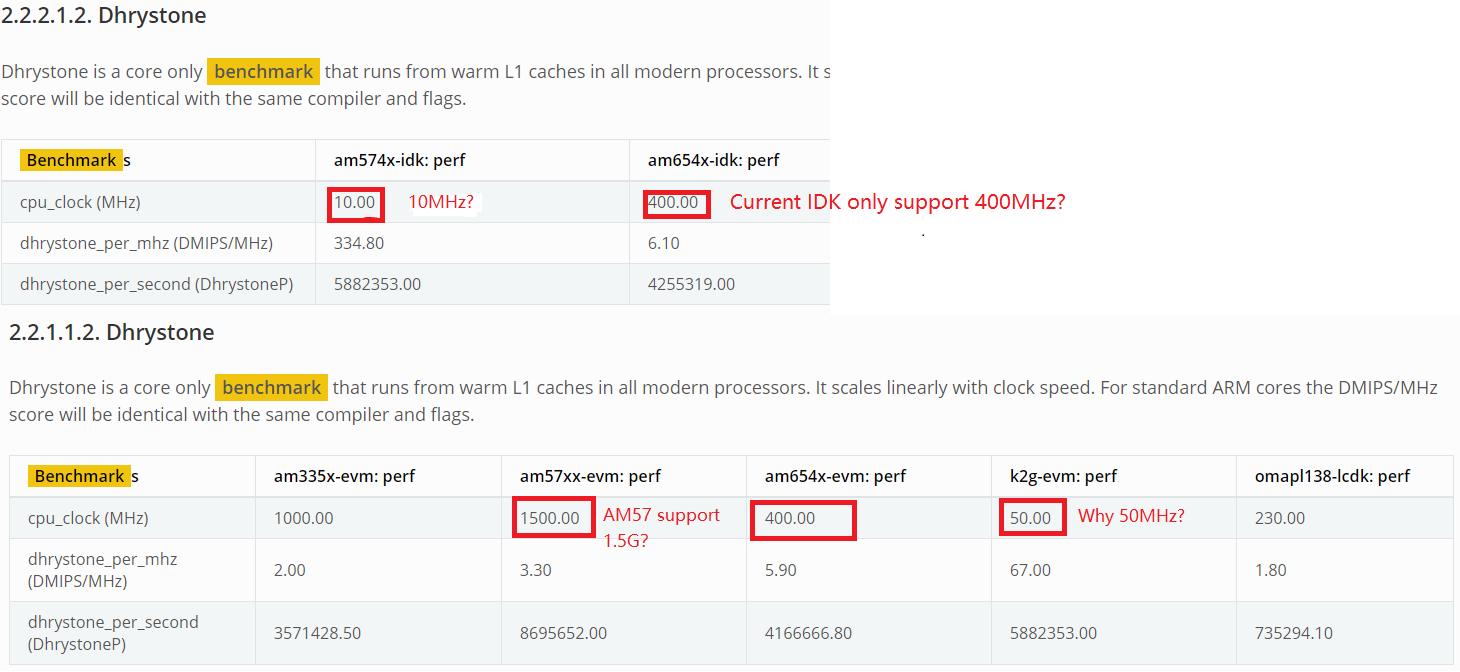Click the red-boxed 10.00 cpu_clock value

(x=354, y=203)
